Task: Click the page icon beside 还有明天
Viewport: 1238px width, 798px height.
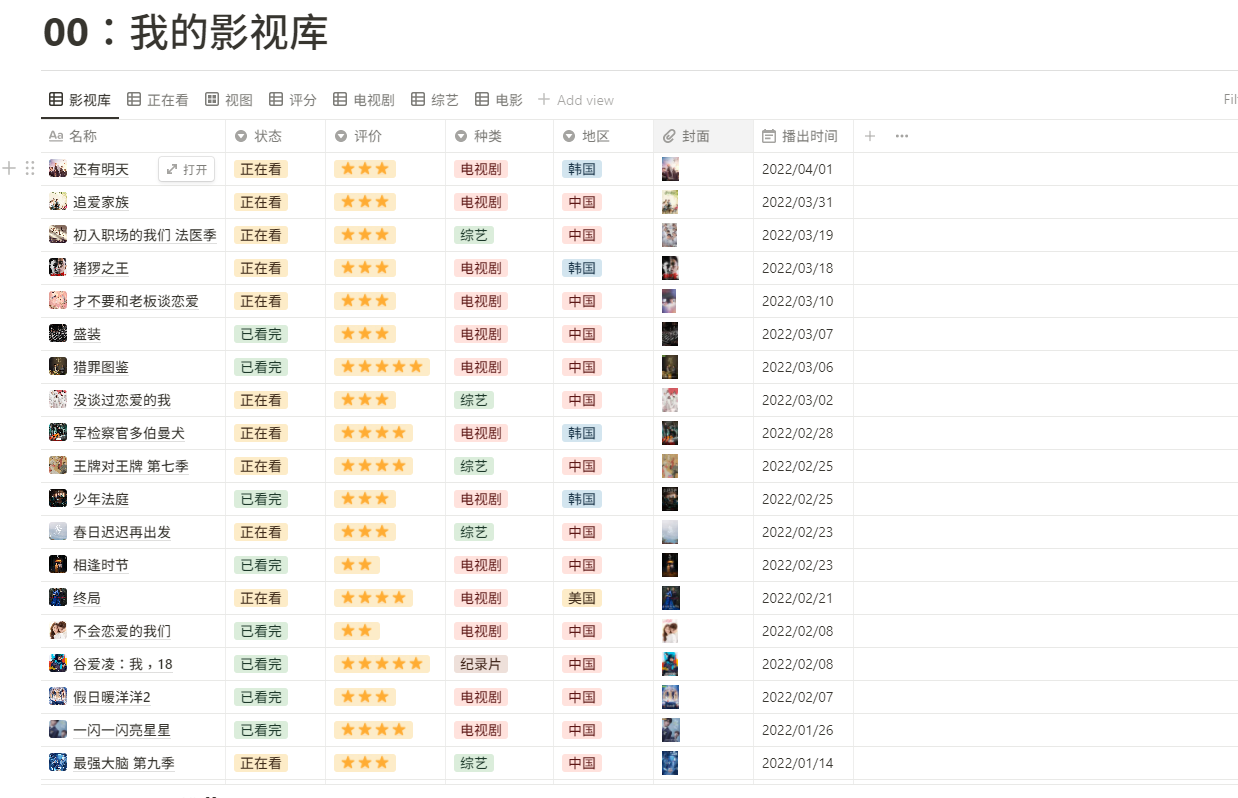Action: [x=58, y=169]
